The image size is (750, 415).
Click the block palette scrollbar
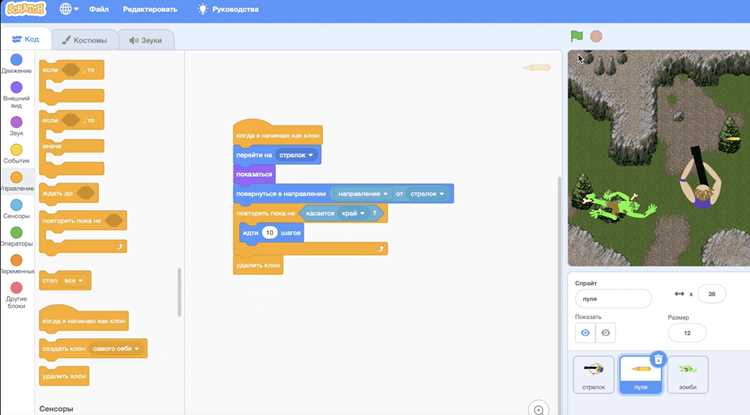(179, 292)
